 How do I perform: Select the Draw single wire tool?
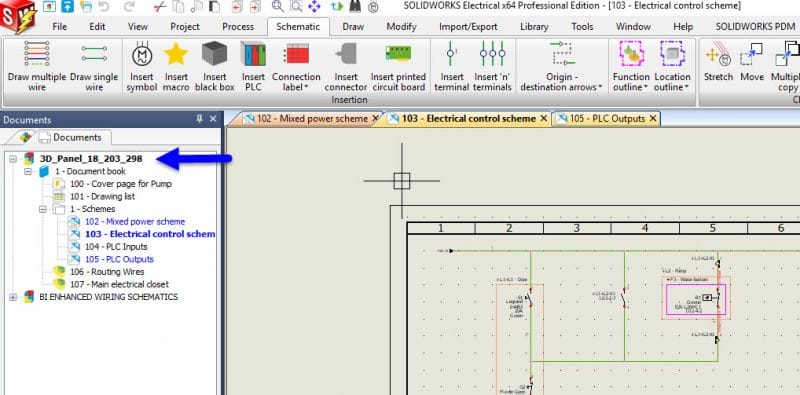[x=94, y=66]
